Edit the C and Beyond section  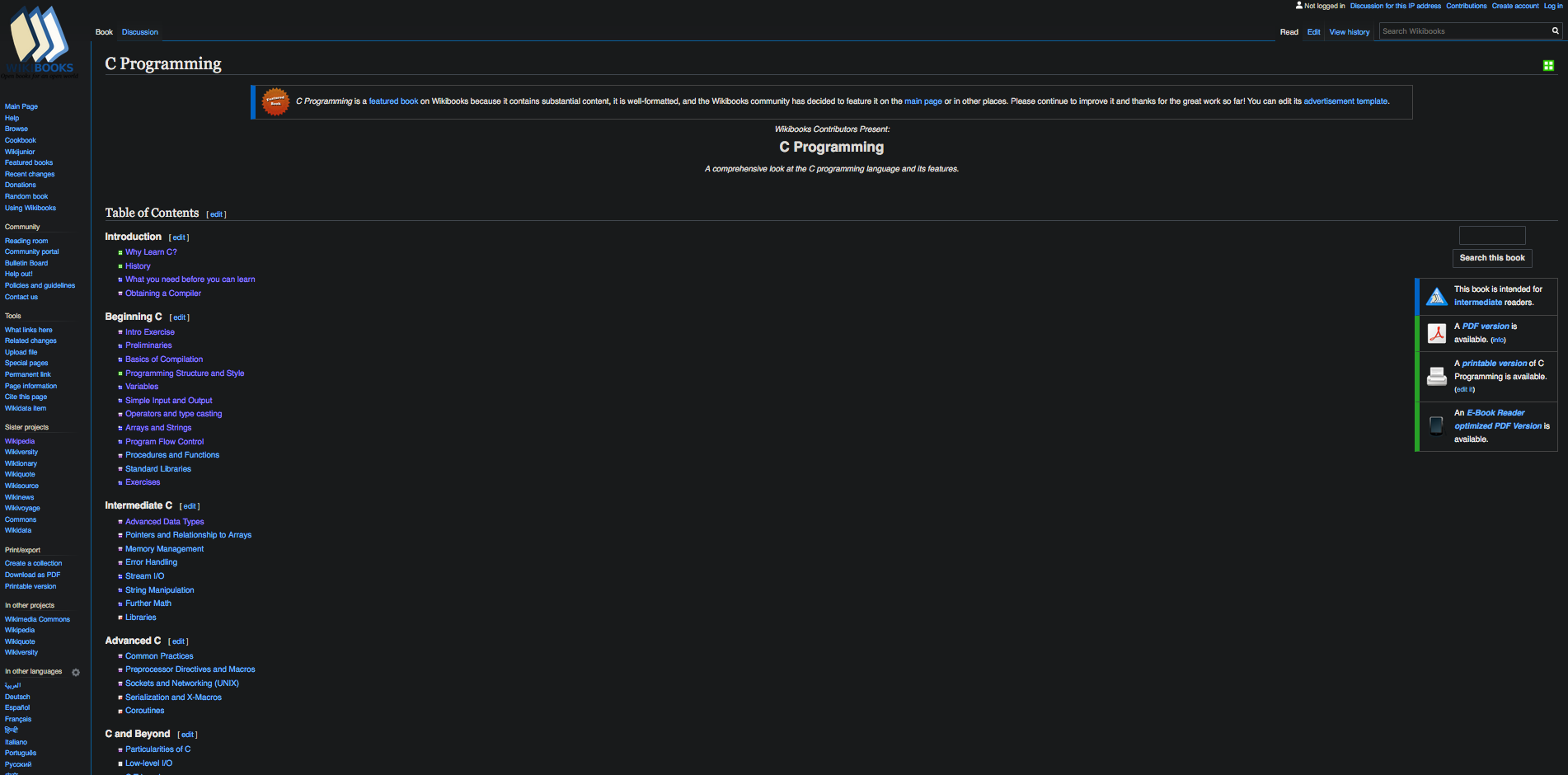tap(188, 735)
